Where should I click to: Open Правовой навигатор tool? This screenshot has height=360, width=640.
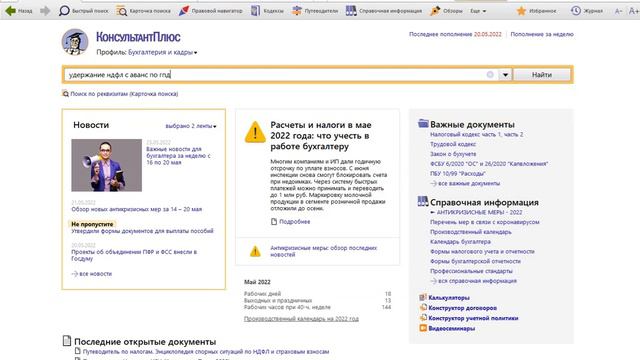[211, 11]
